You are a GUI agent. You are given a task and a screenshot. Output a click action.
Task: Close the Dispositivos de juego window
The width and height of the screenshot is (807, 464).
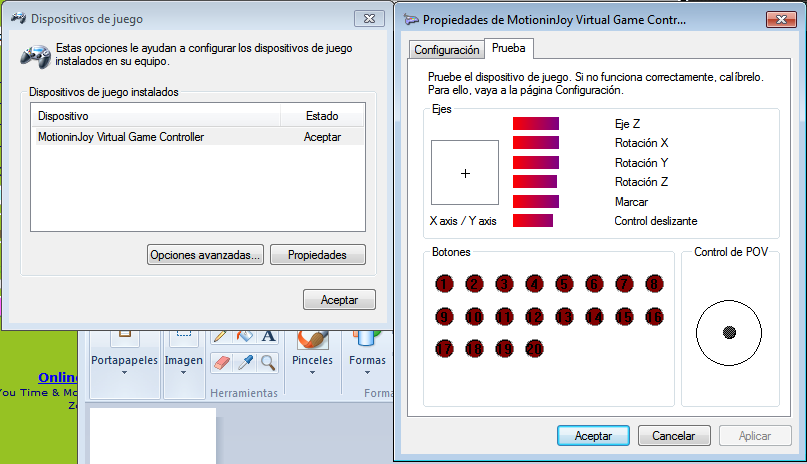(x=369, y=19)
